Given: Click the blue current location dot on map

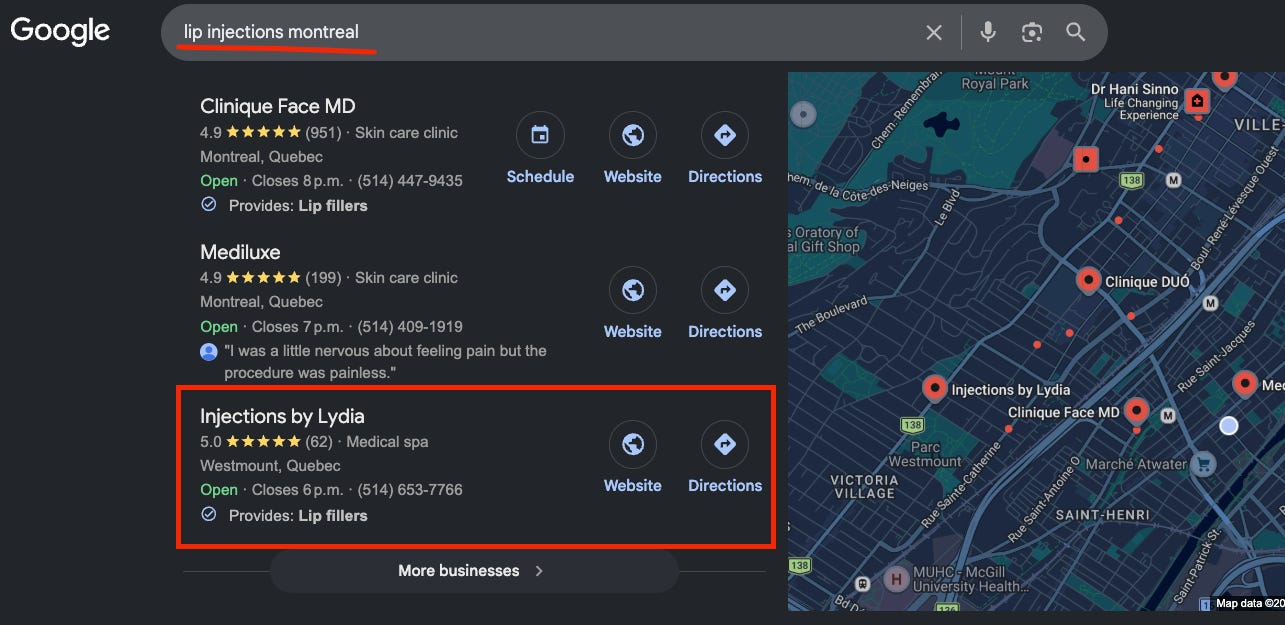Looking at the screenshot, I should pyautogui.click(x=1229, y=426).
